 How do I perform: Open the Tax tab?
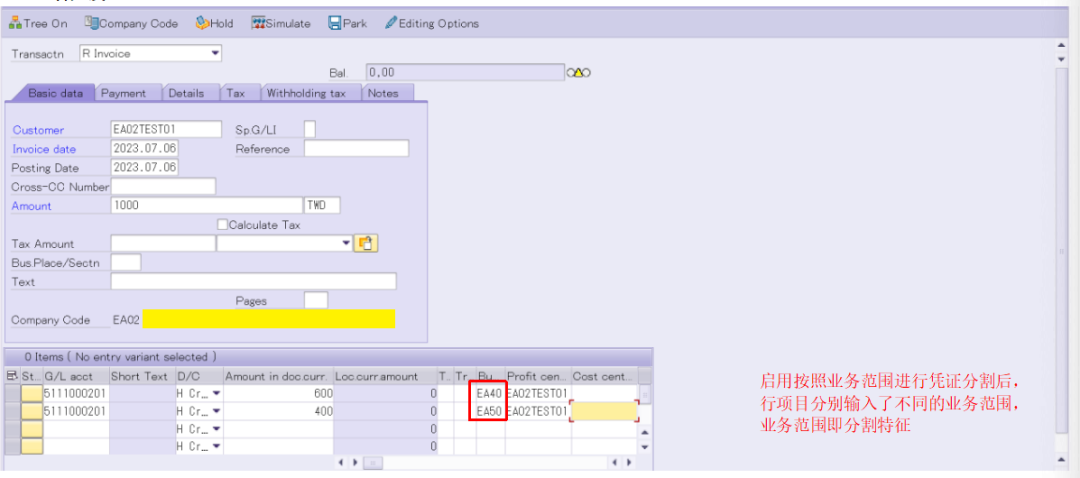coord(236,93)
